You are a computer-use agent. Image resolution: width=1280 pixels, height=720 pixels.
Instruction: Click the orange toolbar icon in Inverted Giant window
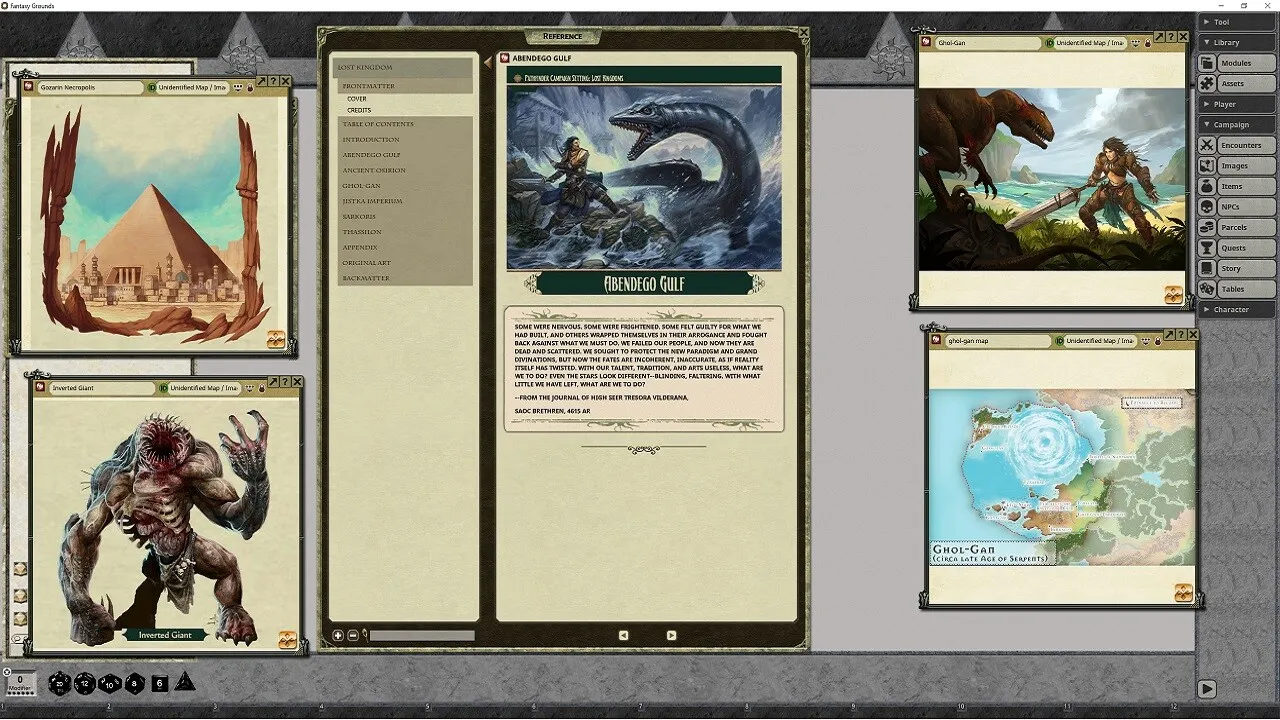[287, 640]
